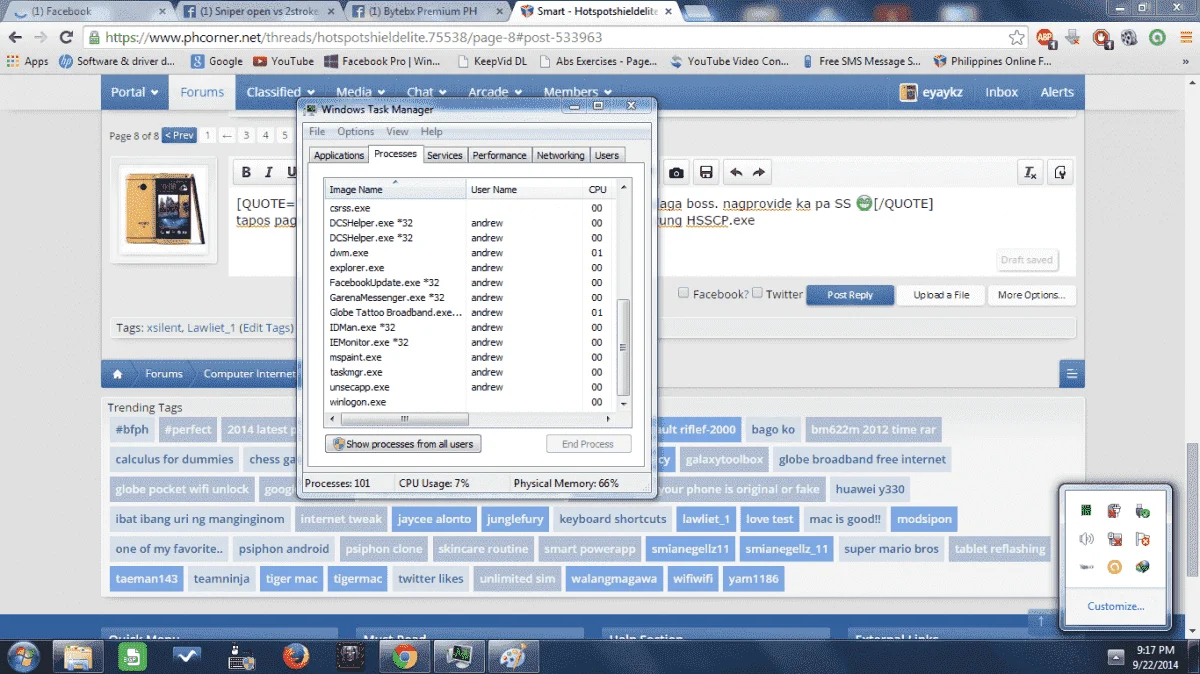1200x674 pixels.
Task: Open the Apps bookmarks shortcut
Action: click(27, 61)
